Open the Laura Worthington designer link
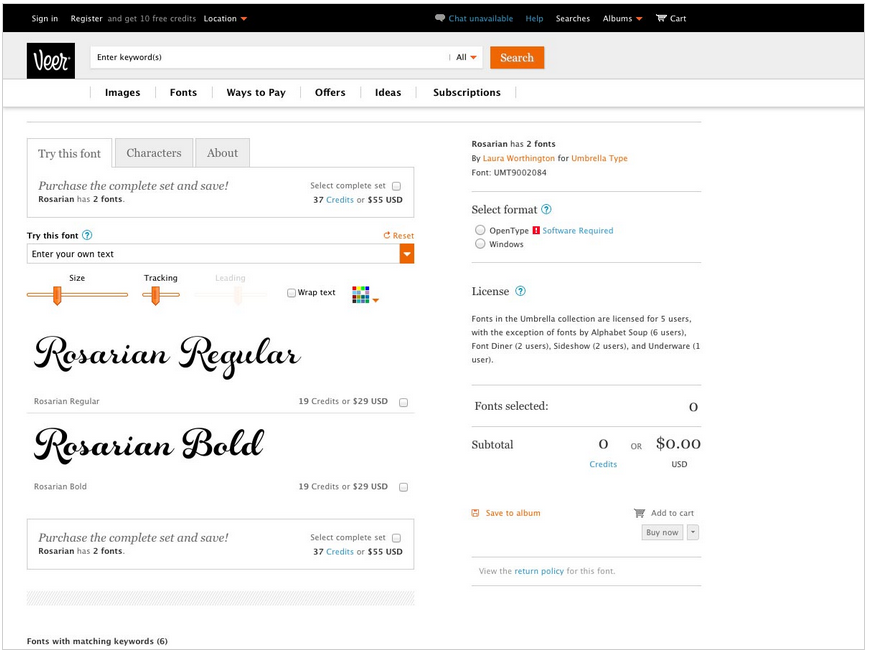 (x=519, y=158)
